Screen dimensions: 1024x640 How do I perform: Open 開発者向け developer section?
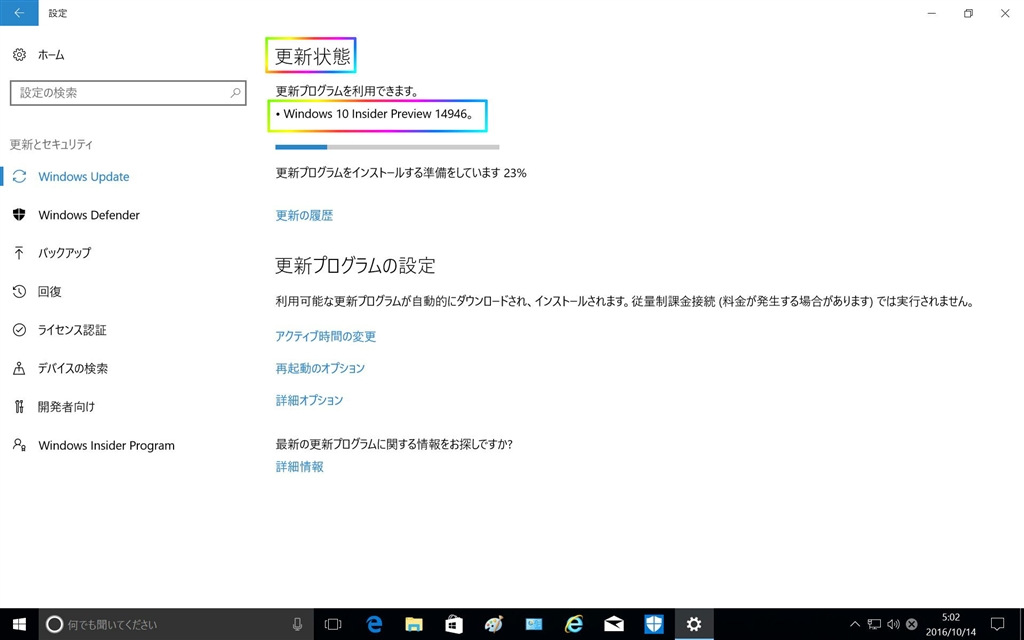coord(66,407)
